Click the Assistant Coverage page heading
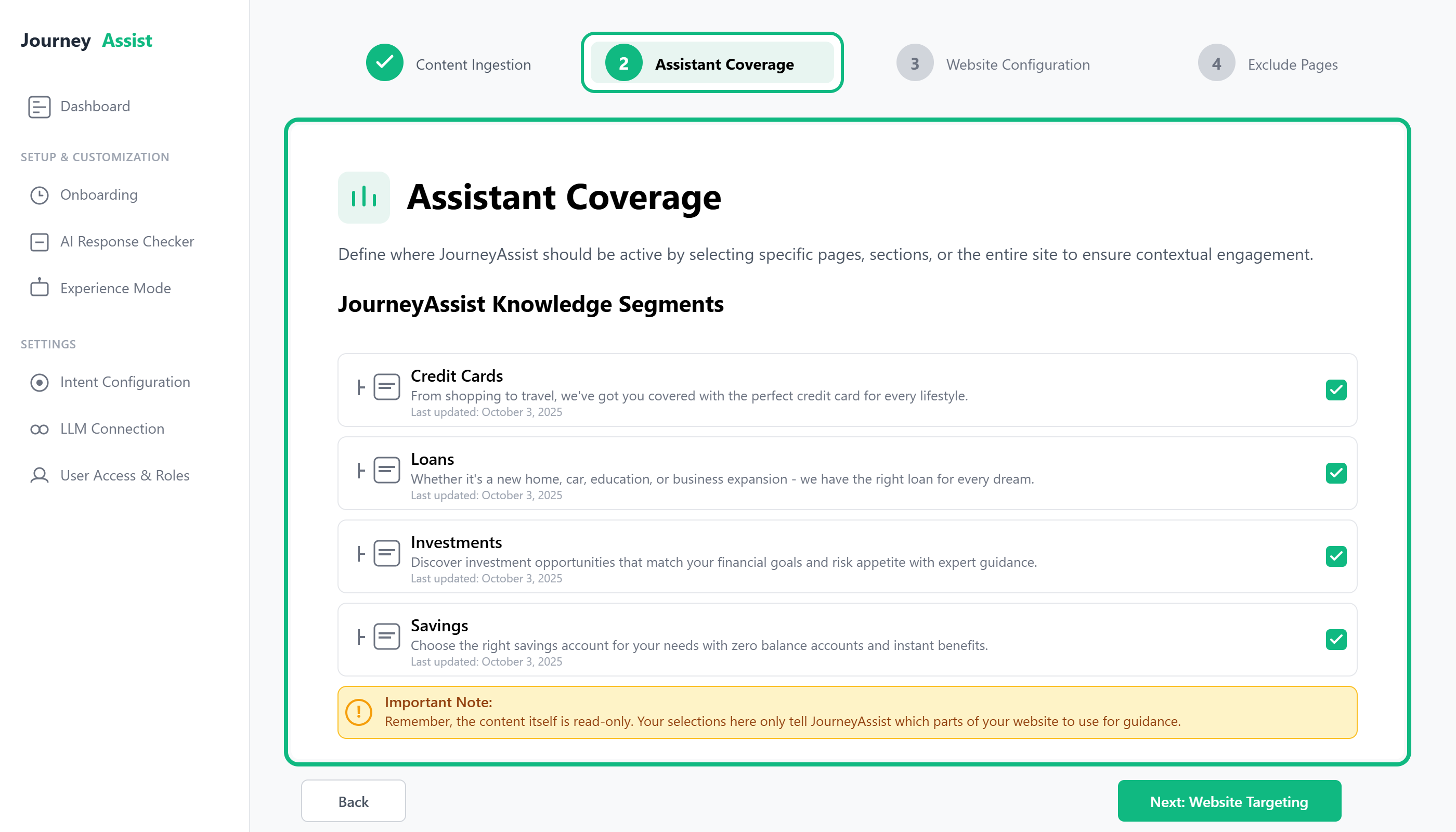 564,198
